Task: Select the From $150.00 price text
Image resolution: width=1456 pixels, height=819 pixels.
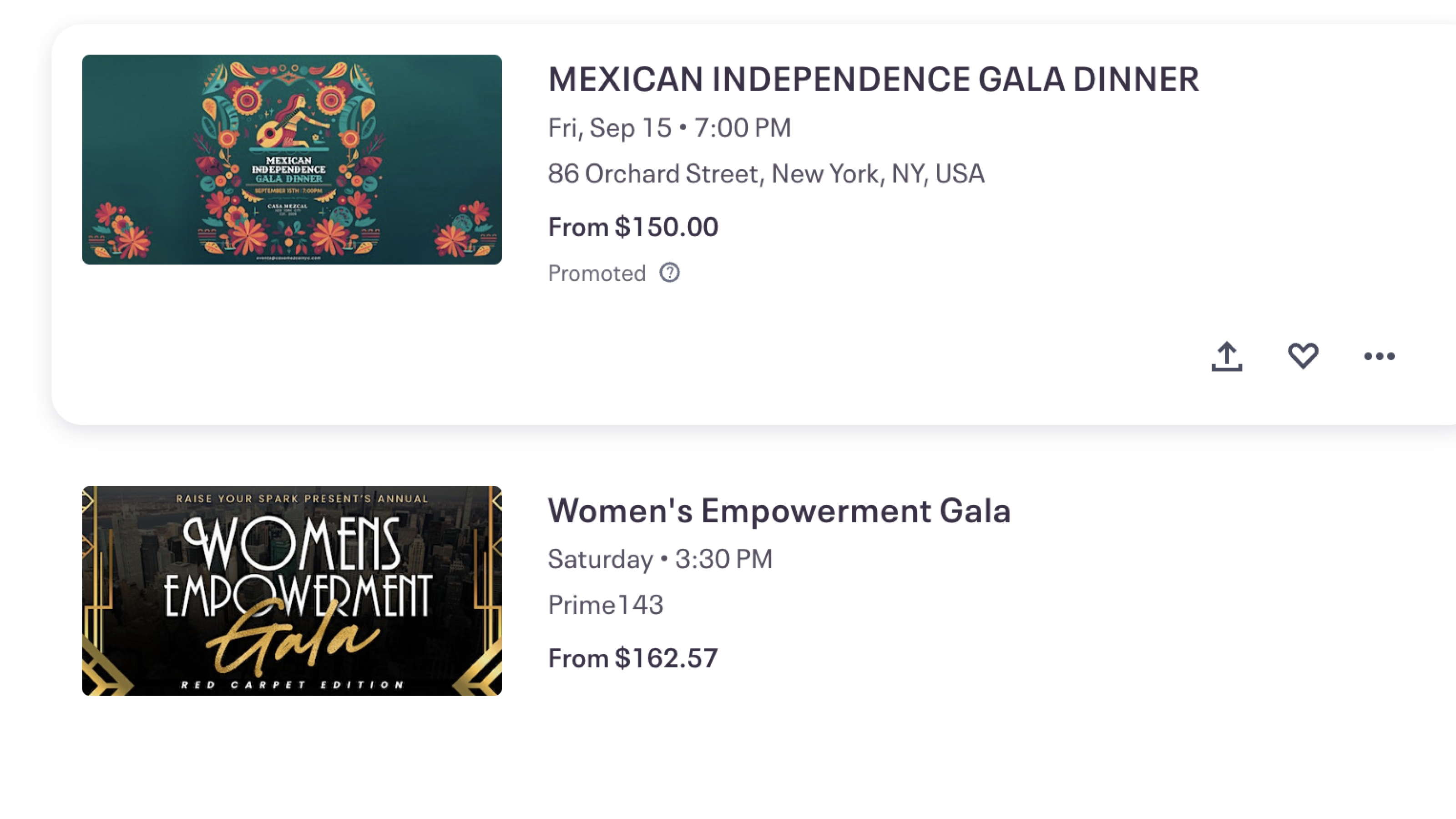Action: (x=633, y=227)
